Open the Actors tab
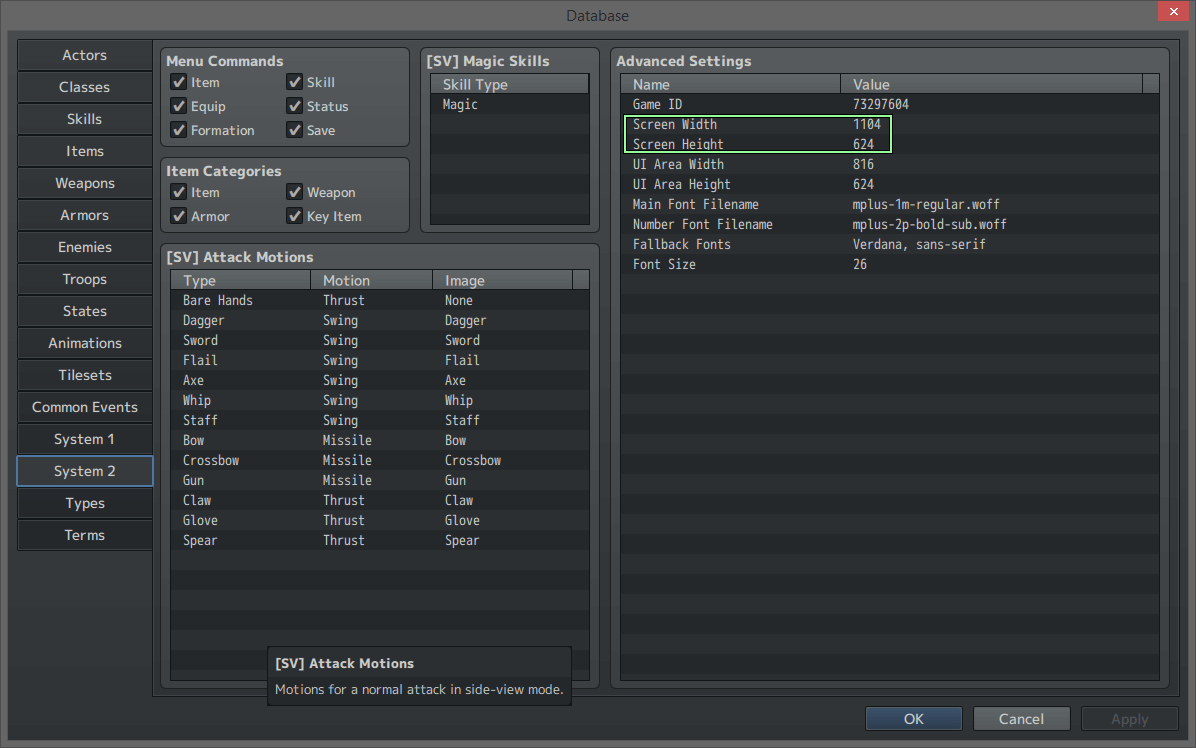 coord(85,55)
